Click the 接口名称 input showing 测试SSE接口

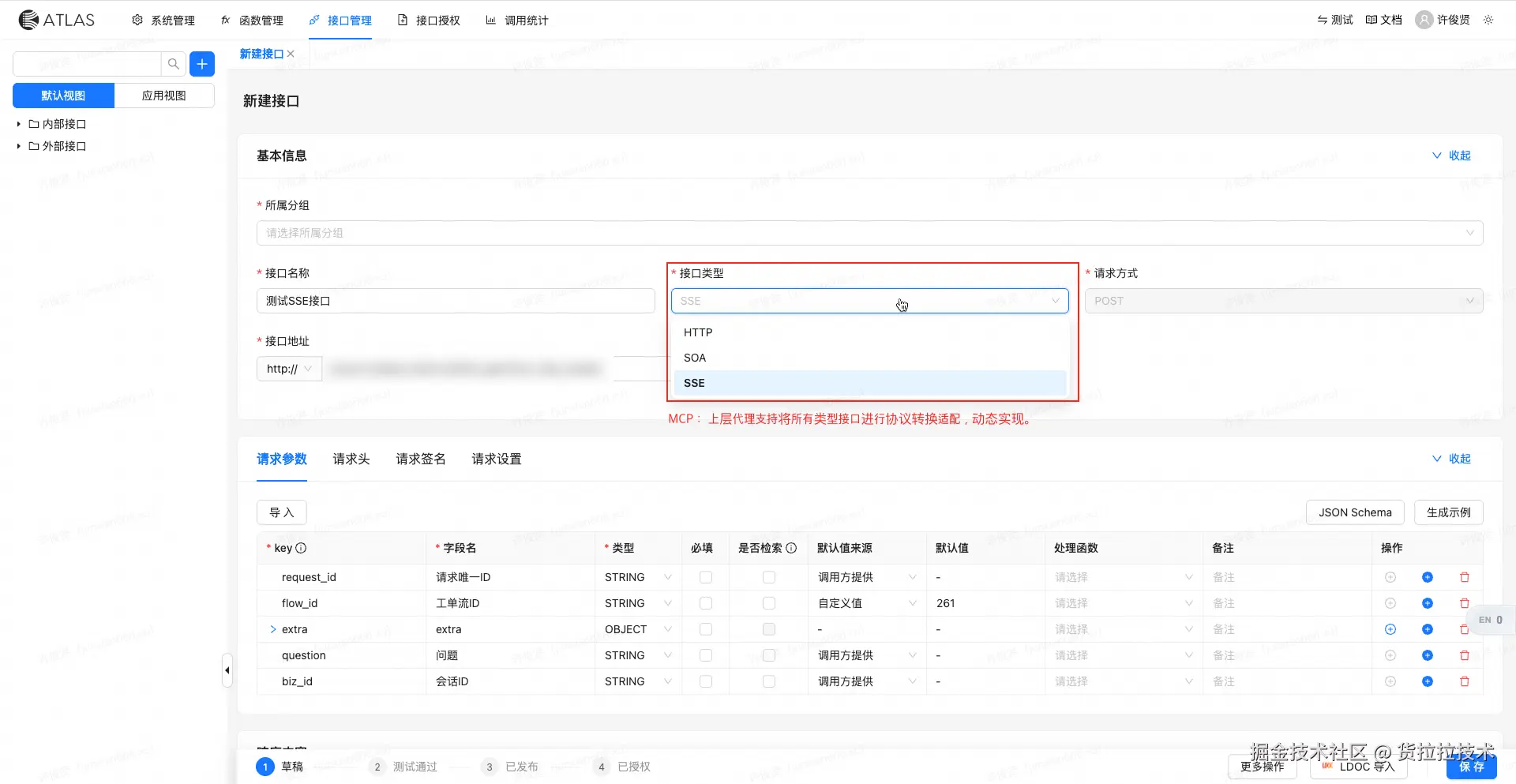(x=456, y=301)
